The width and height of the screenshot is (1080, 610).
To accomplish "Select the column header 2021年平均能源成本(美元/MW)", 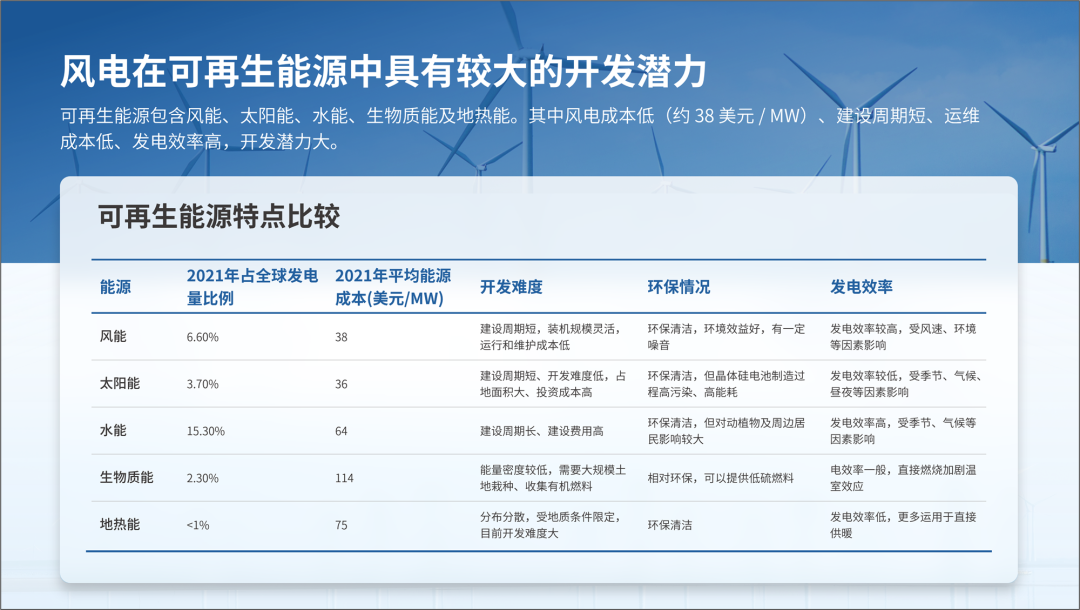I will point(393,287).
